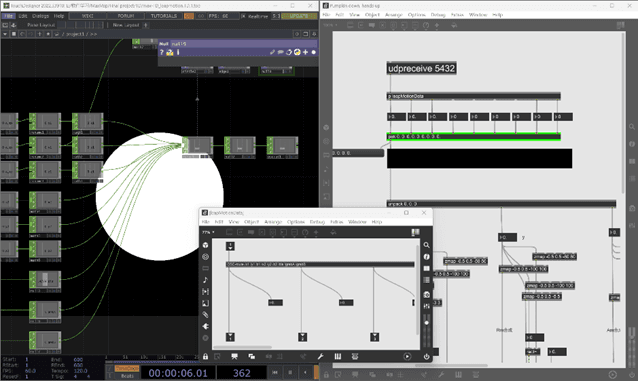Screen dimensions: 638x381
Task: Open the Debug menu in the leapMotionData window
Action: tap(317, 222)
